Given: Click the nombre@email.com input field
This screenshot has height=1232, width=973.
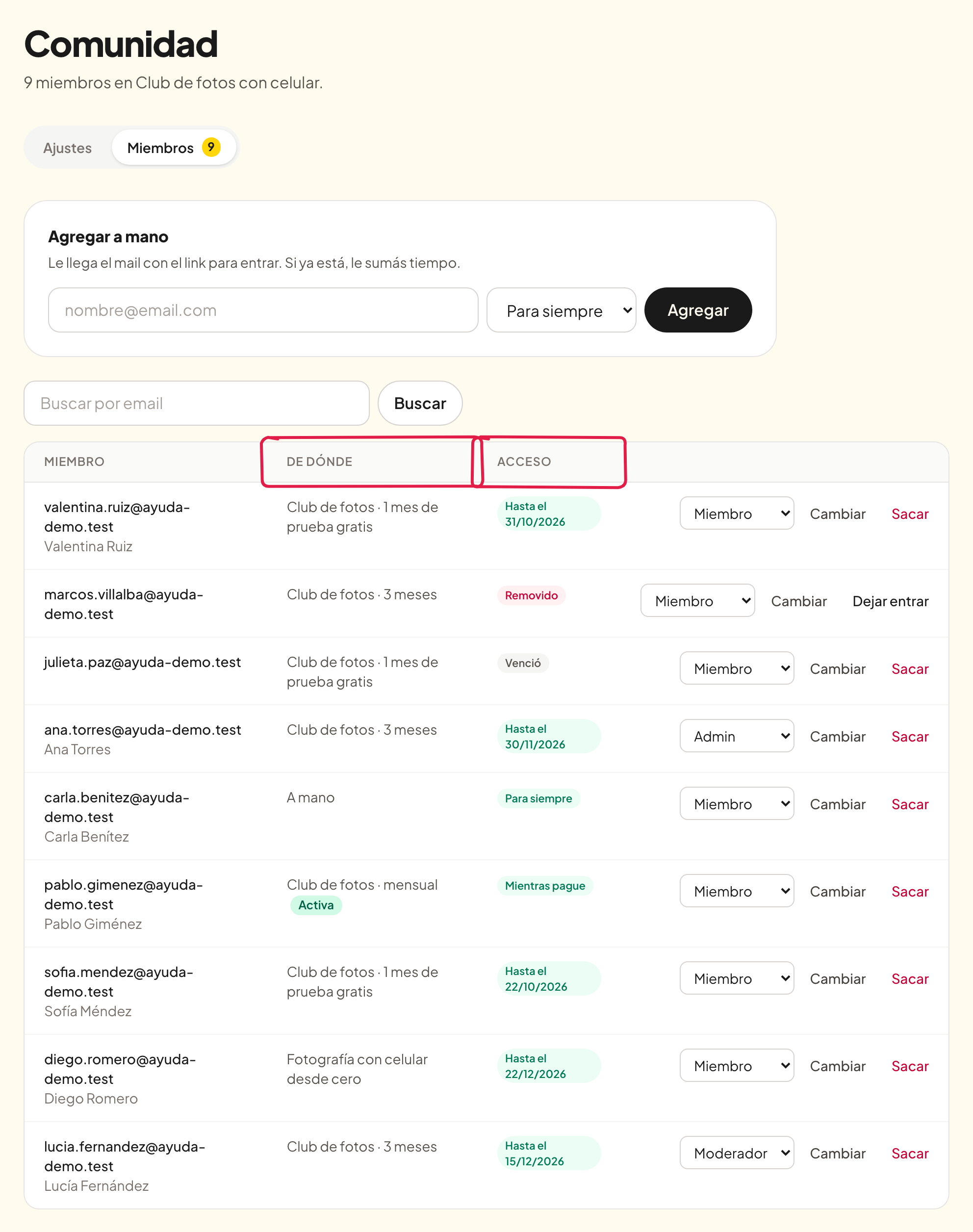Looking at the screenshot, I should (263, 310).
